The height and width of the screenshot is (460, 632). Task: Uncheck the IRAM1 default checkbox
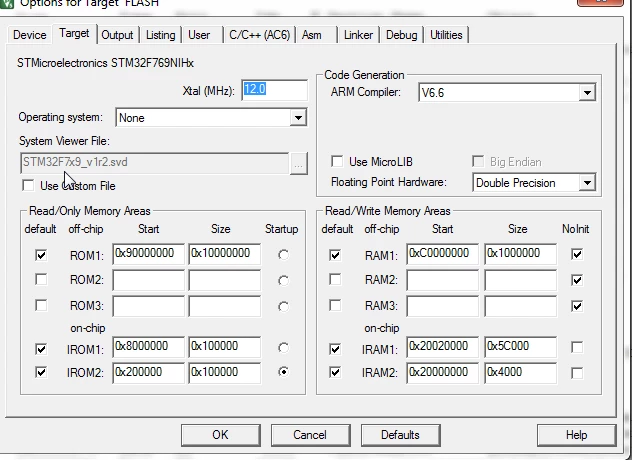coord(335,349)
